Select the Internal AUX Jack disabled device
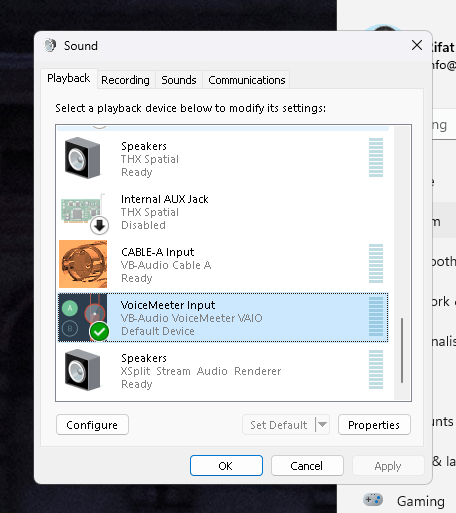Image resolution: width=456 pixels, height=513 pixels. coord(223,212)
